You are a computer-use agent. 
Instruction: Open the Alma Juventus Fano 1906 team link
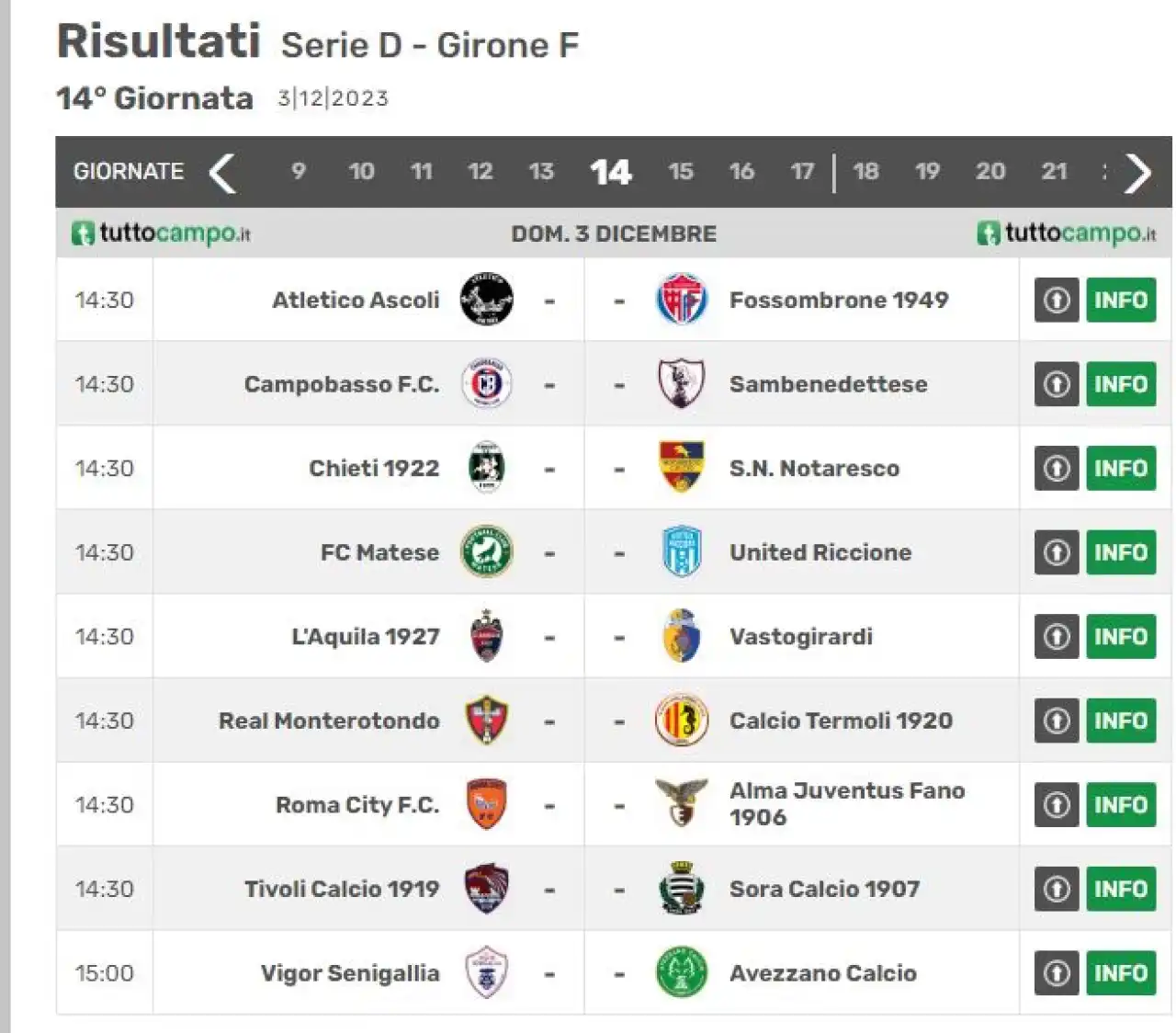(847, 804)
